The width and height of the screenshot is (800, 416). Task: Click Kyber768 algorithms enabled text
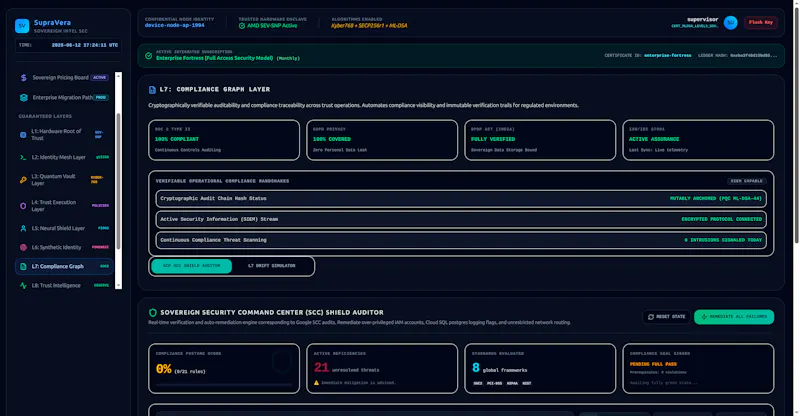(369, 26)
